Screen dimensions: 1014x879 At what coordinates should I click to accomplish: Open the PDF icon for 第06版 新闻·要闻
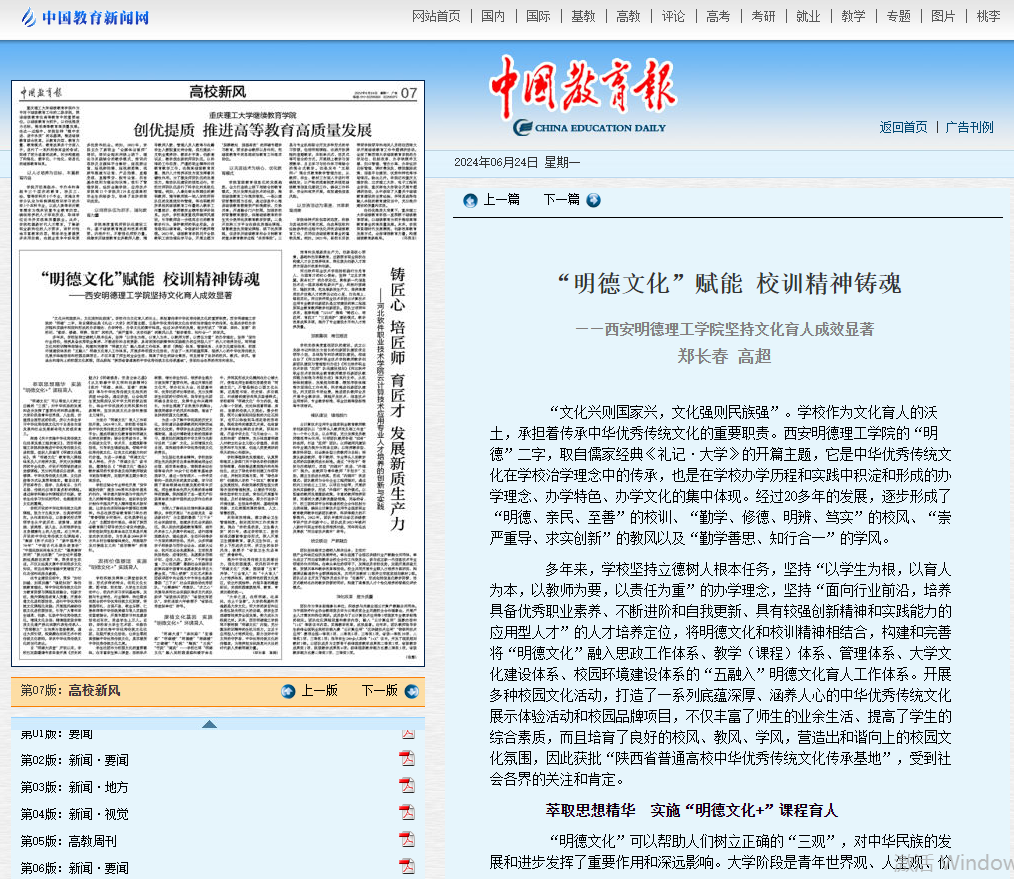(407, 867)
